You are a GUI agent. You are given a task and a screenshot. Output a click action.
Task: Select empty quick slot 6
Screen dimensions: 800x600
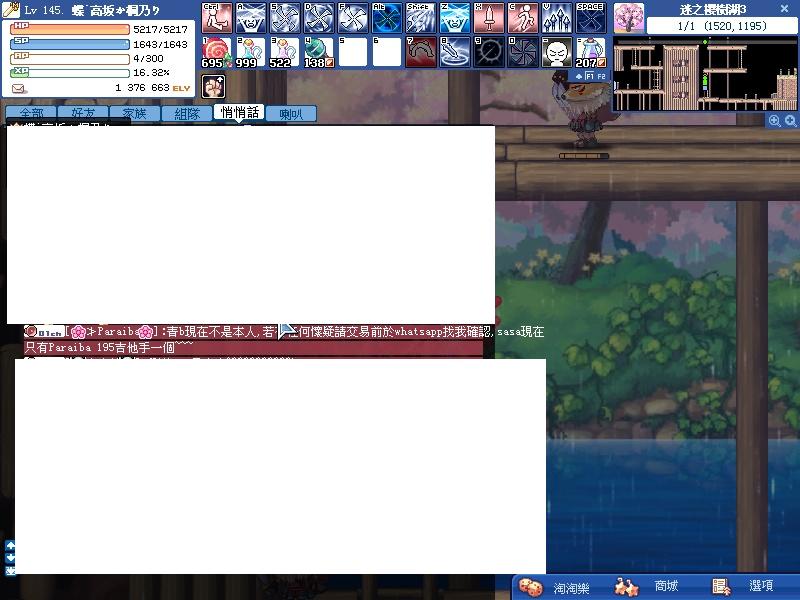pyautogui.click(x=387, y=52)
